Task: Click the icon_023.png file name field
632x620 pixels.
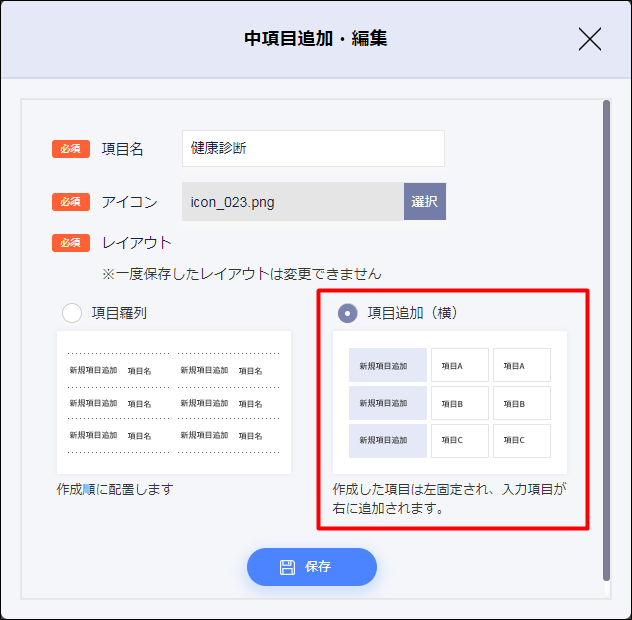Action: coord(292,202)
